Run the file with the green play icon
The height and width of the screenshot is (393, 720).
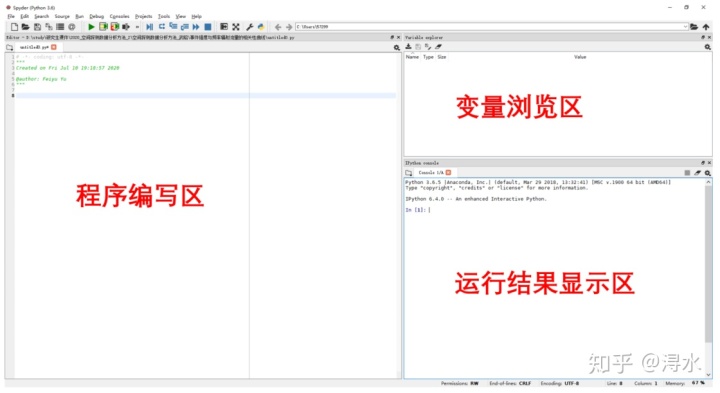[91, 27]
